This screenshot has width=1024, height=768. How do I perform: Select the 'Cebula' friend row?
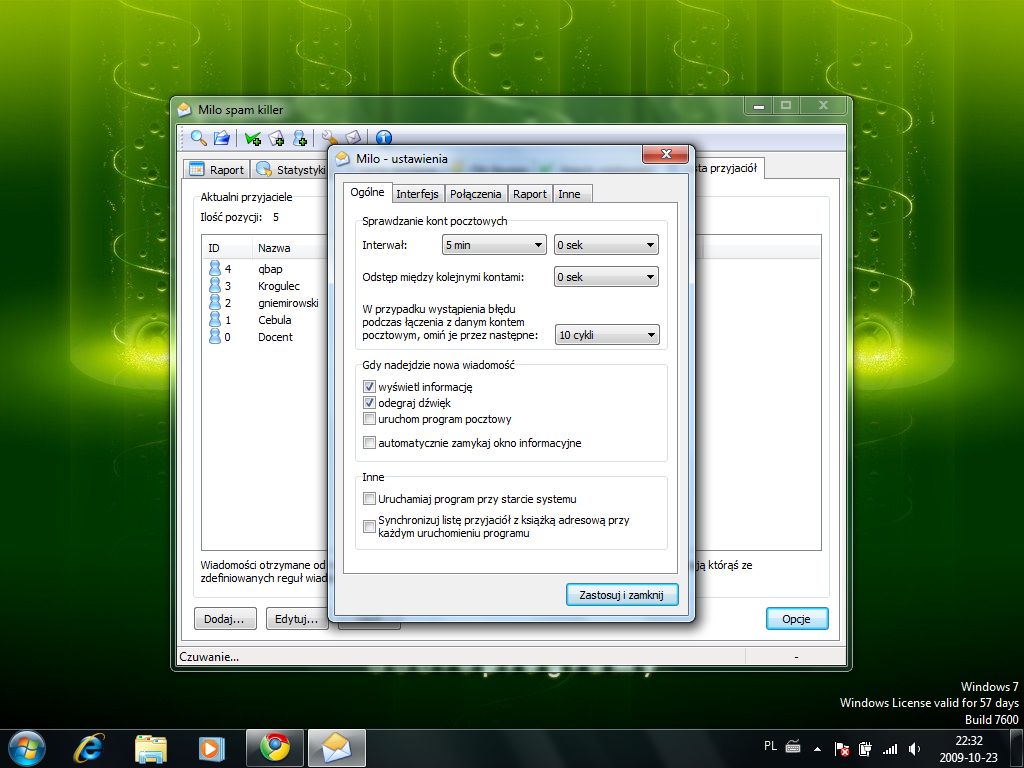coord(266,319)
